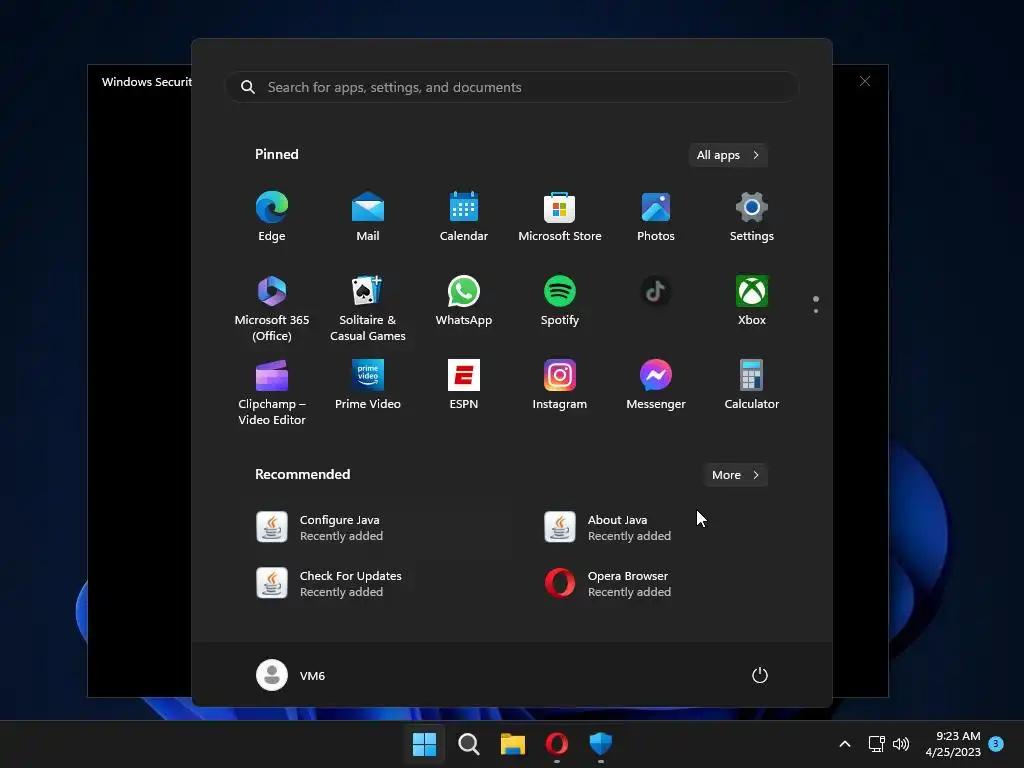Launch Prime Video
The height and width of the screenshot is (768, 1024).
tap(368, 385)
